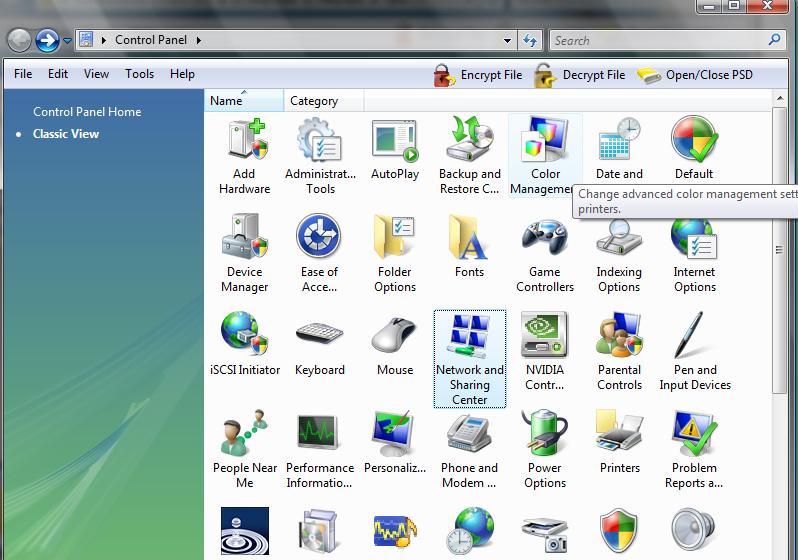Click the scrollbar up arrow
798x560 pixels.
(780, 98)
